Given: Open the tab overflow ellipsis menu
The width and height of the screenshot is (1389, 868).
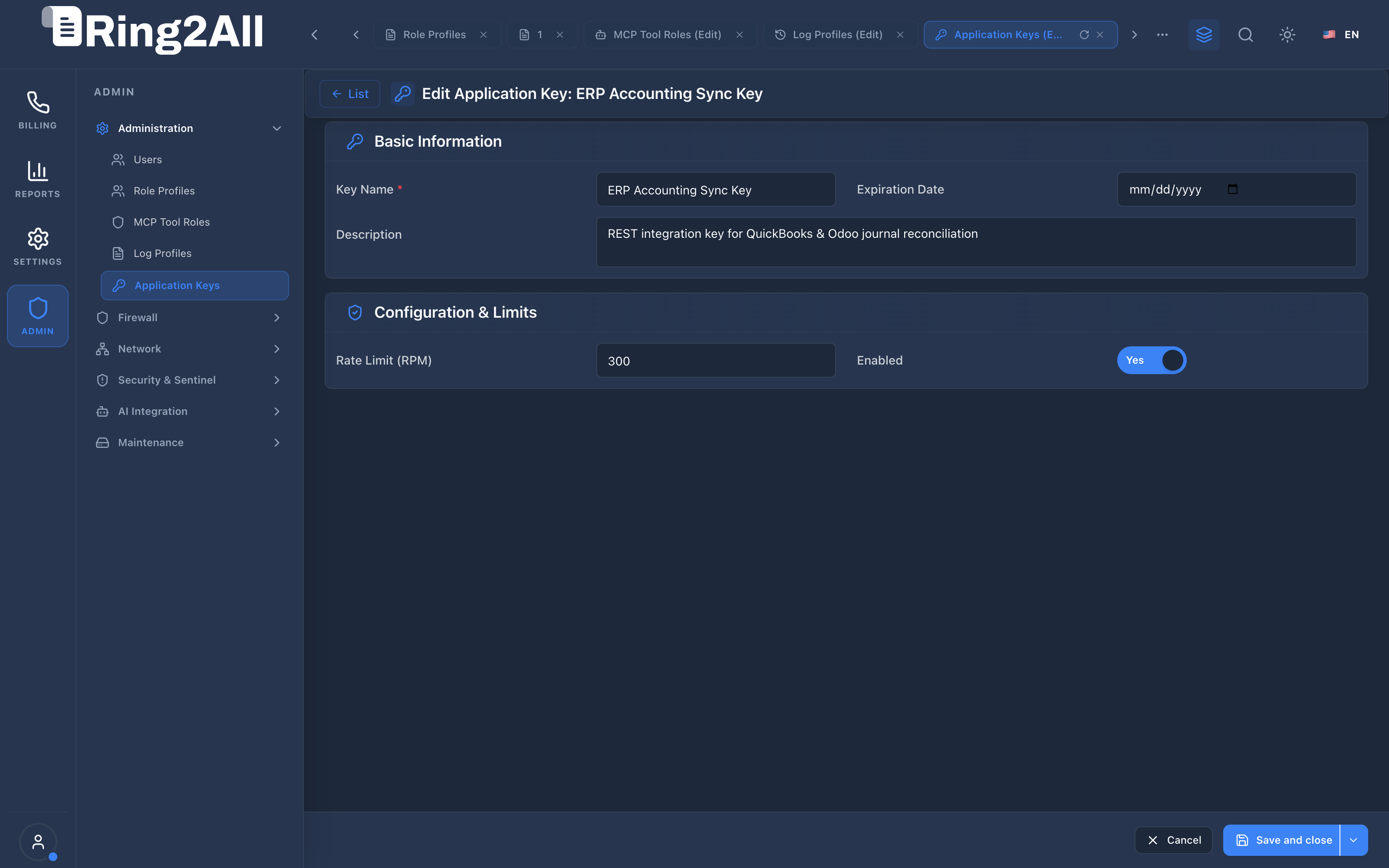Looking at the screenshot, I should [1162, 34].
